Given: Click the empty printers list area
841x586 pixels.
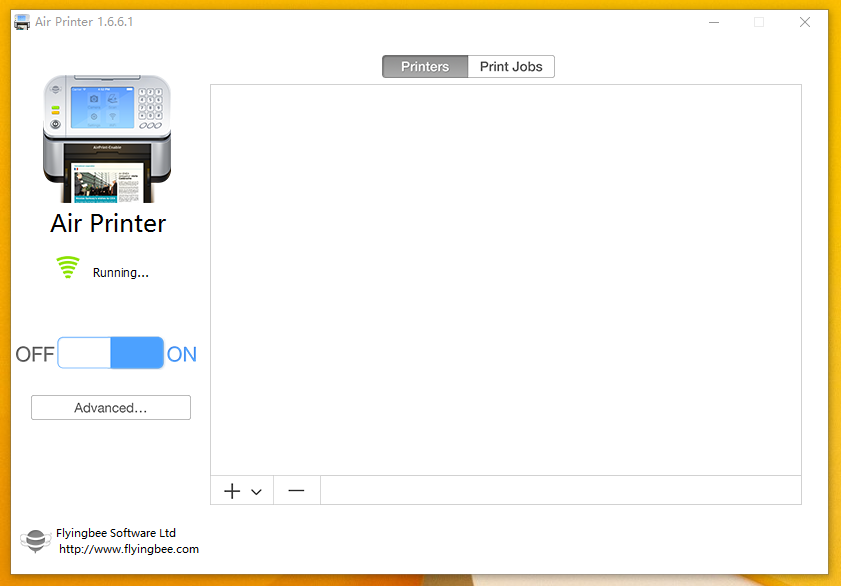Looking at the screenshot, I should pyautogui.click(x=506, y=279).
